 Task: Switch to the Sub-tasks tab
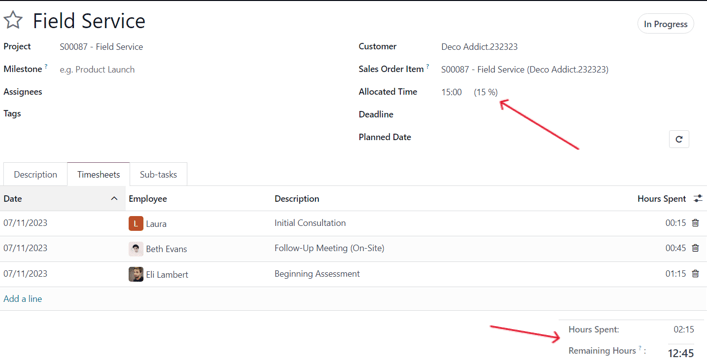tap(158, 175)
